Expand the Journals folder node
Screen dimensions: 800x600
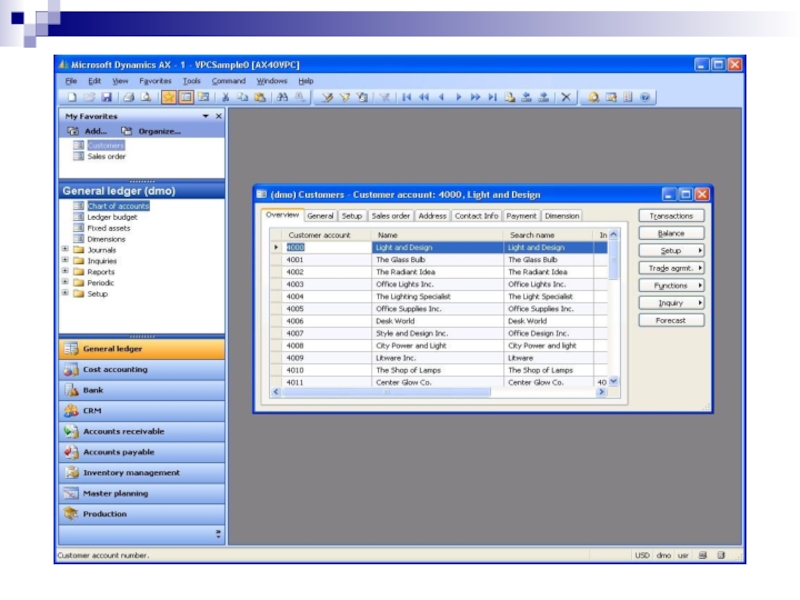click(x=65, y=249)
